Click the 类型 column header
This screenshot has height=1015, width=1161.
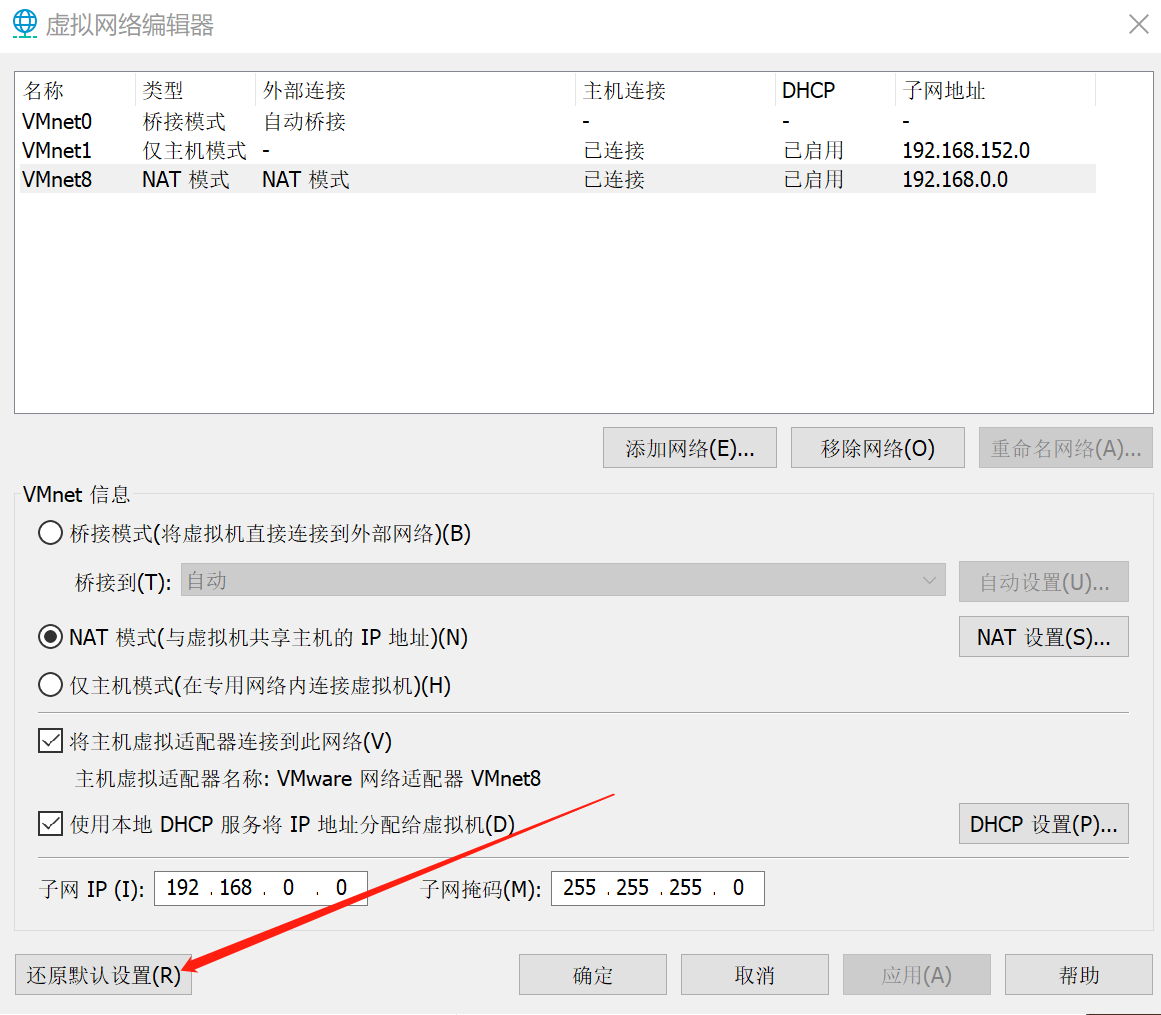(195, 90)
